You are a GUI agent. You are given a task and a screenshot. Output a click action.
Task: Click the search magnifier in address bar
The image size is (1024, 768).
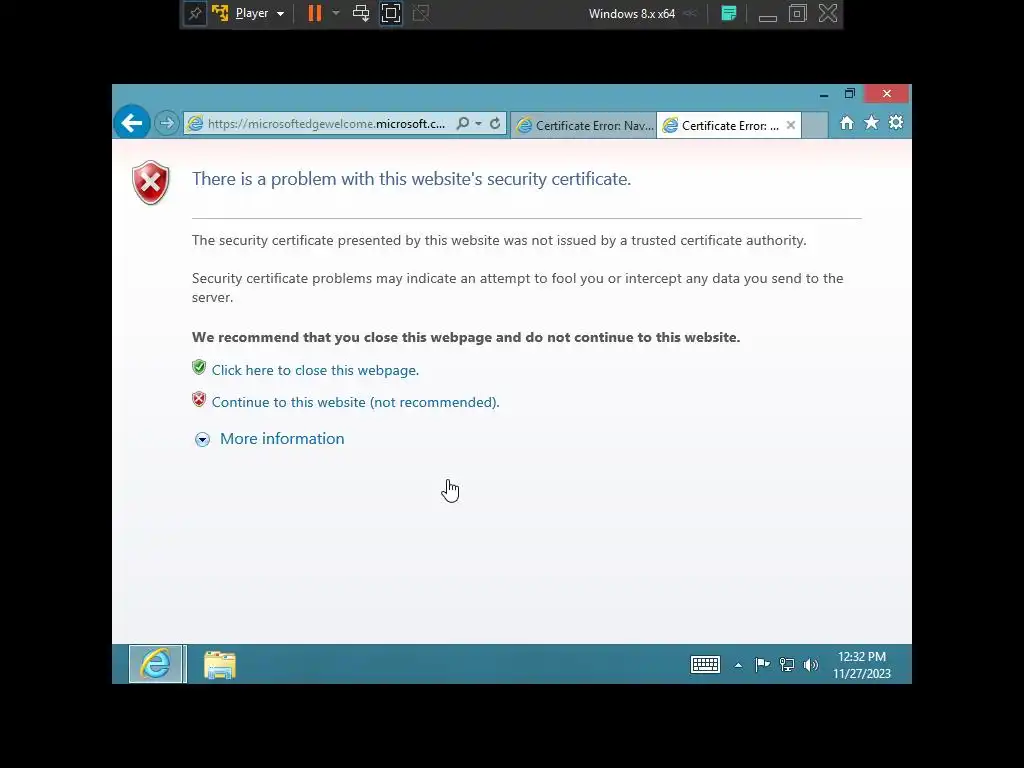462,123
